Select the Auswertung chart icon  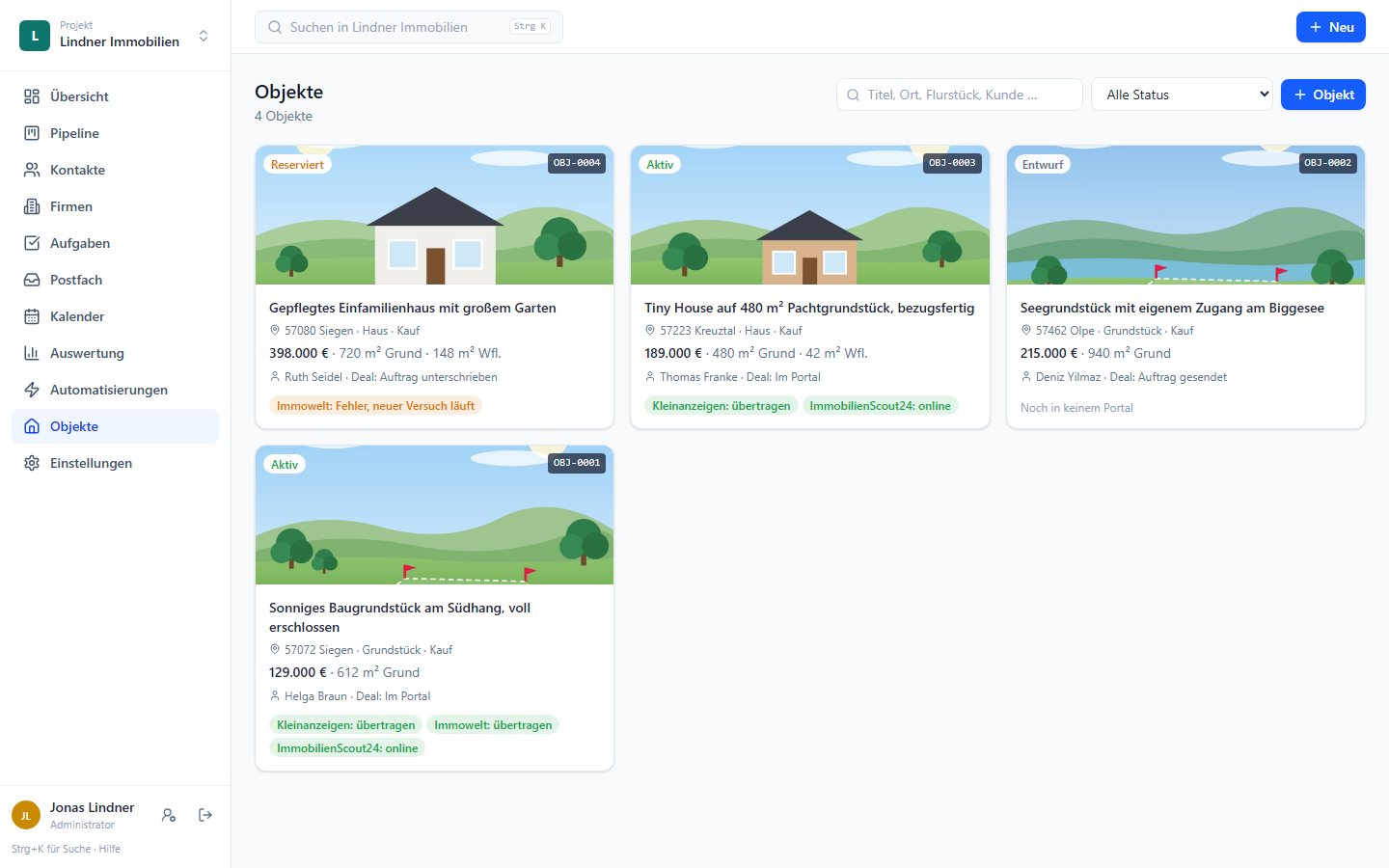pyautogui.click(x=32, y=353)
